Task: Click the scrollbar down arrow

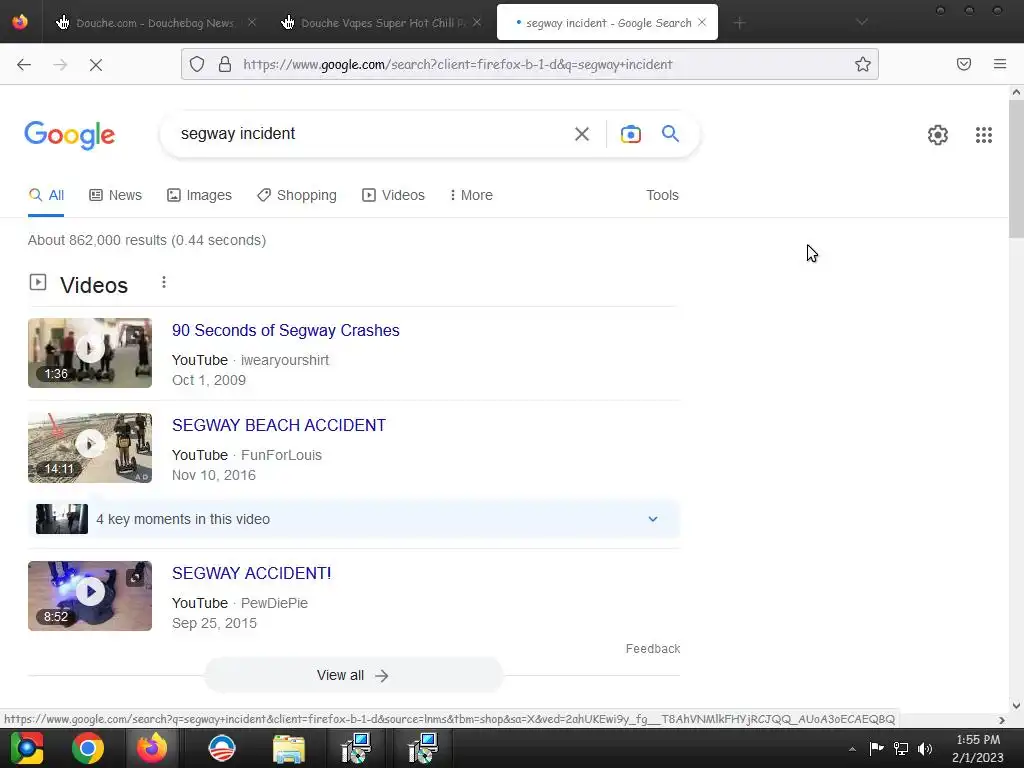Action: pos(1016,705)
